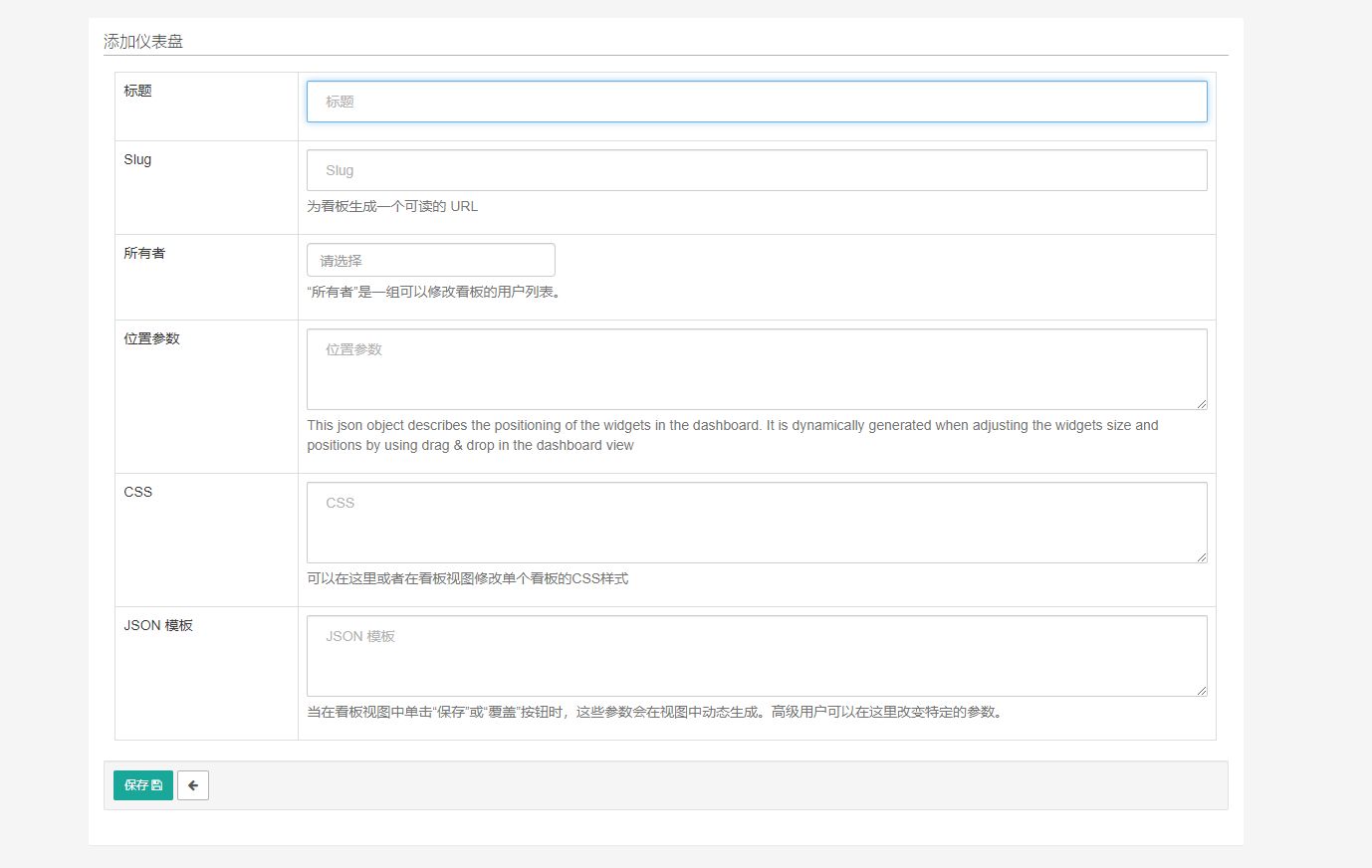Click the 所有者 field label
This screenshot has height=868, width=1372.
click(x=144, y=253)
